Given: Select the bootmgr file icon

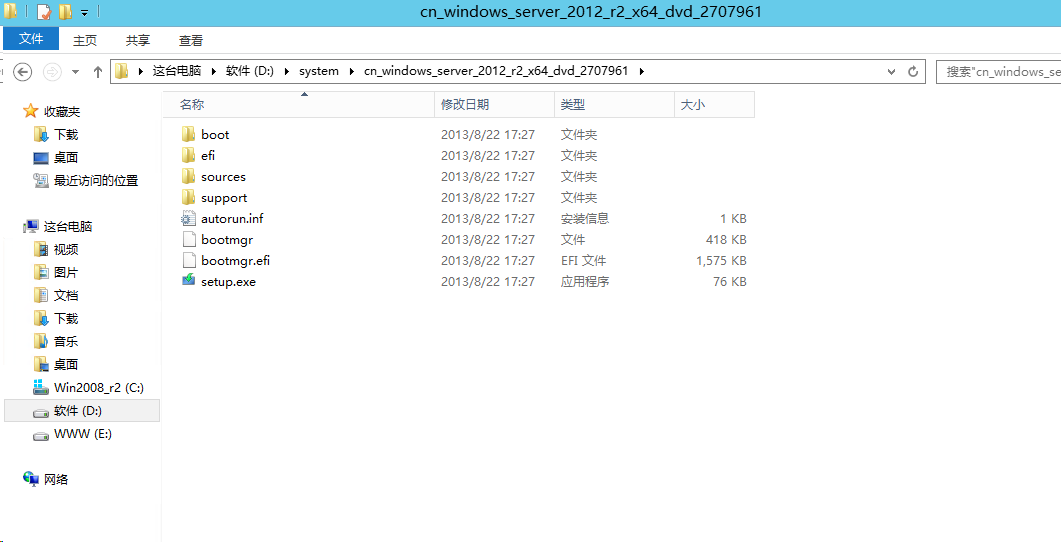Looking at the screenshot, I should click(188, 239).
